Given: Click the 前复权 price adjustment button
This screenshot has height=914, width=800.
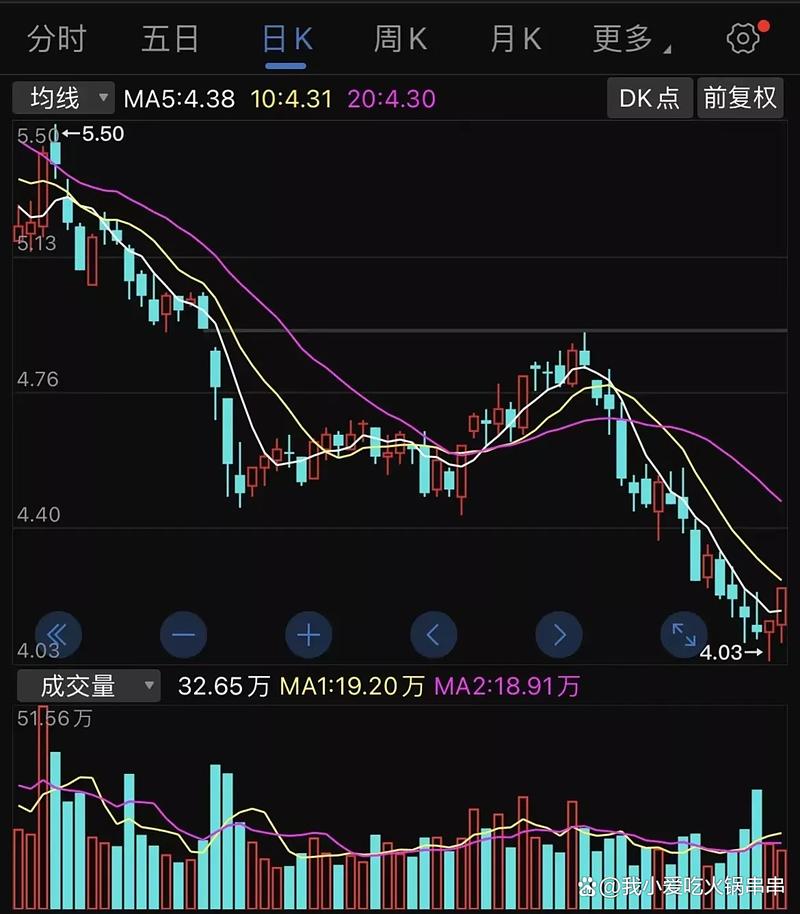Looking at the screenshot, I should 740,98.
